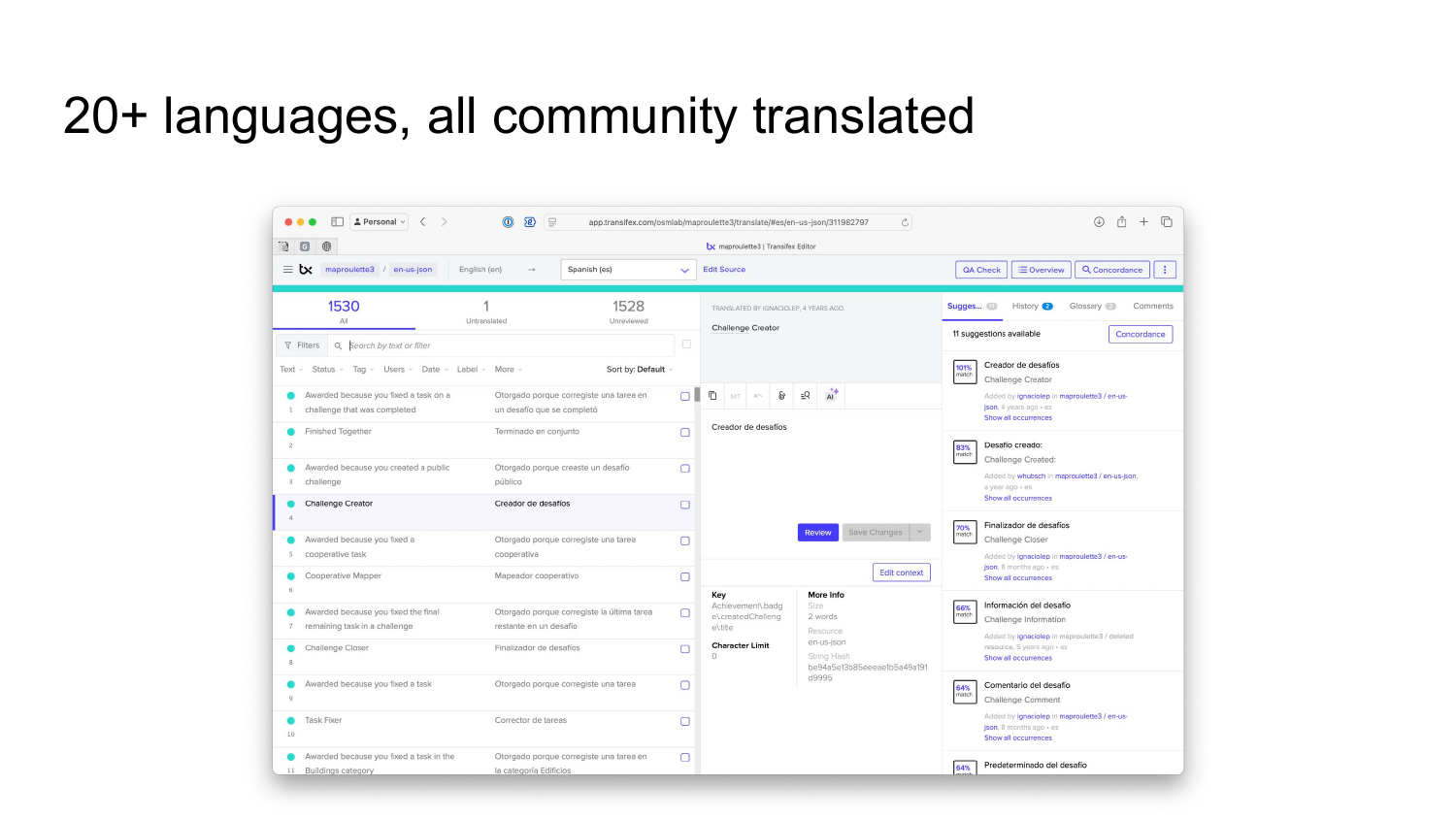1456x819 pixels.
Task: Click the Edit context button
Action: [902, 573]
